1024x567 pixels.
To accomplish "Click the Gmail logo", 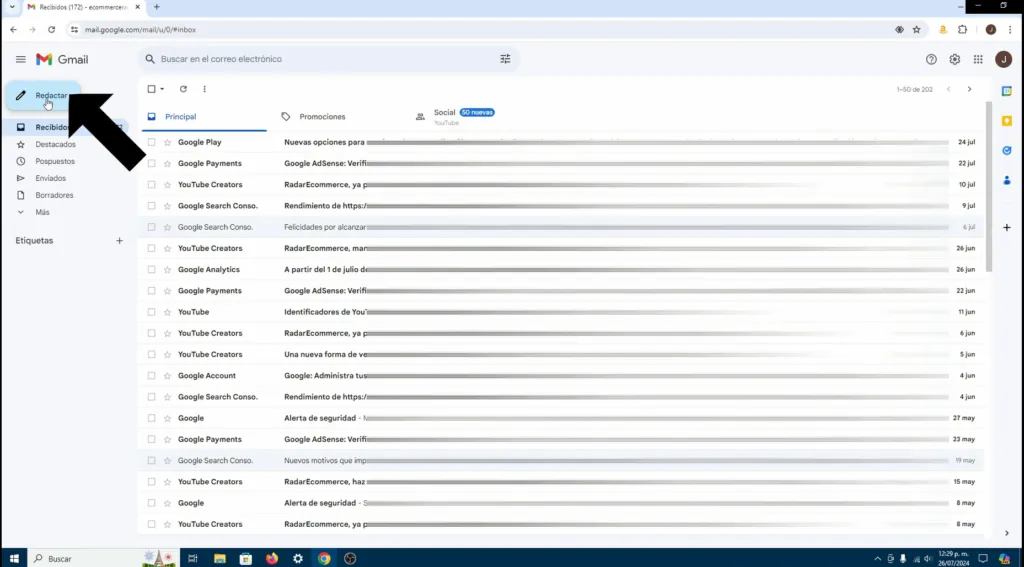I will [62, 59].
